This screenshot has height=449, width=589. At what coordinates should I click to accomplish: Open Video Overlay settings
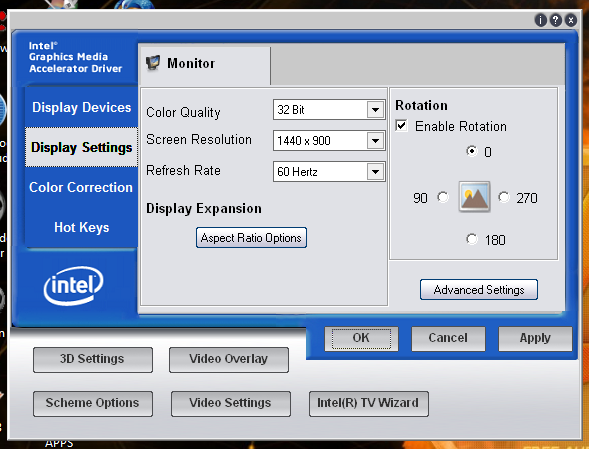(x=229, y=360)
